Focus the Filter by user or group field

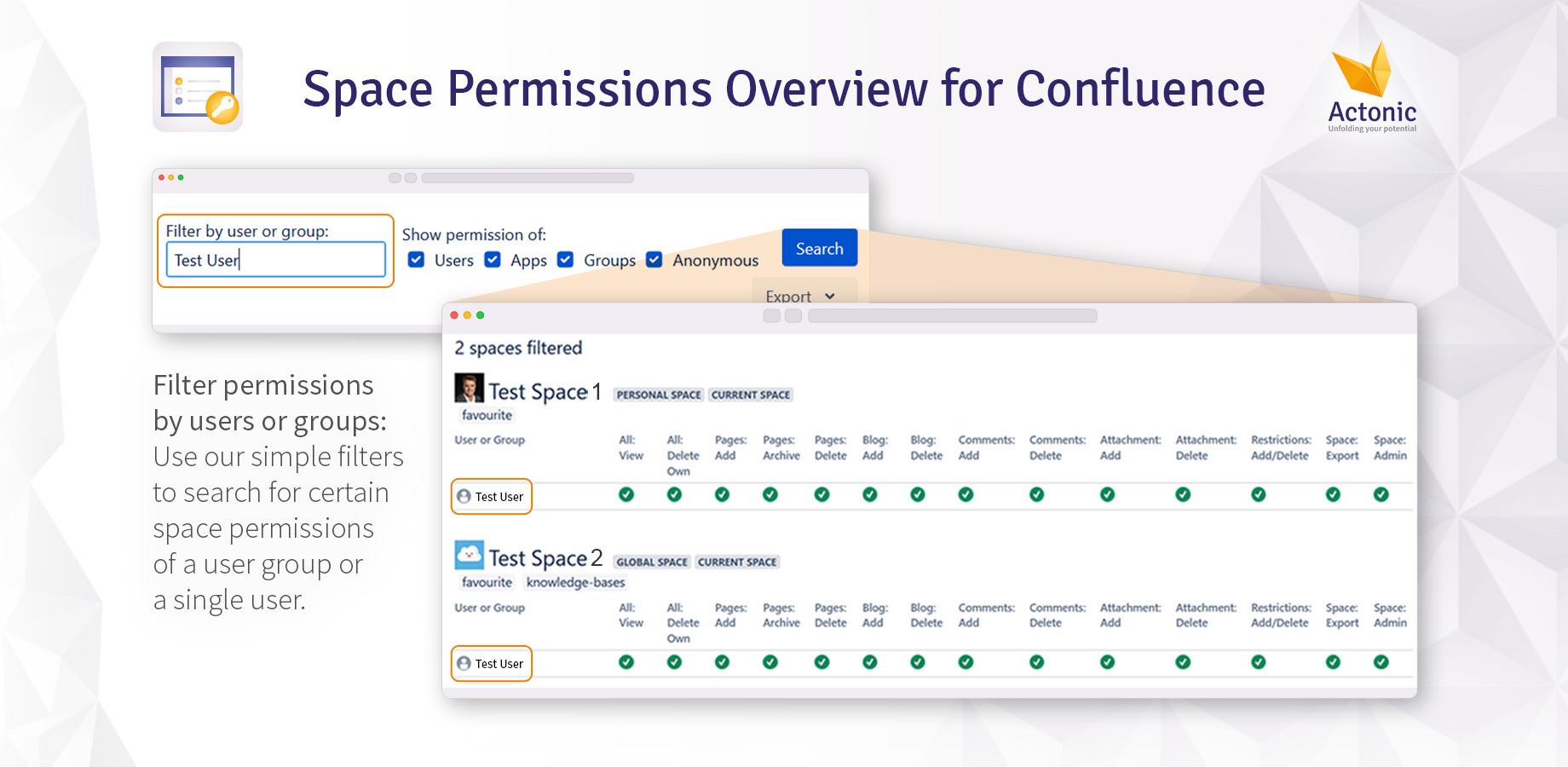coord(276,260)
